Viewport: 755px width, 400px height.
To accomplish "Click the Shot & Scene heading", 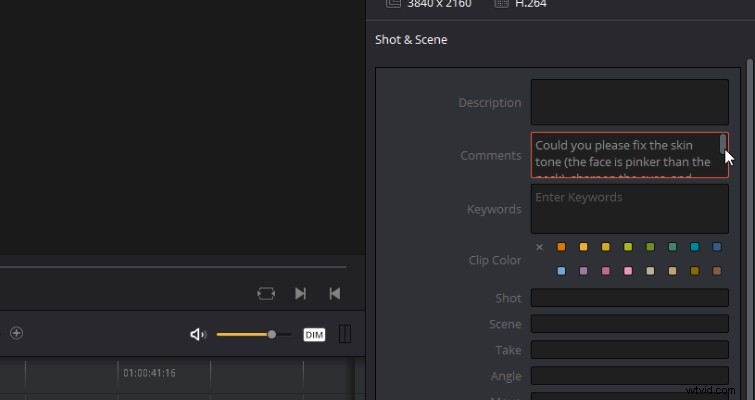I will point(411,39).
